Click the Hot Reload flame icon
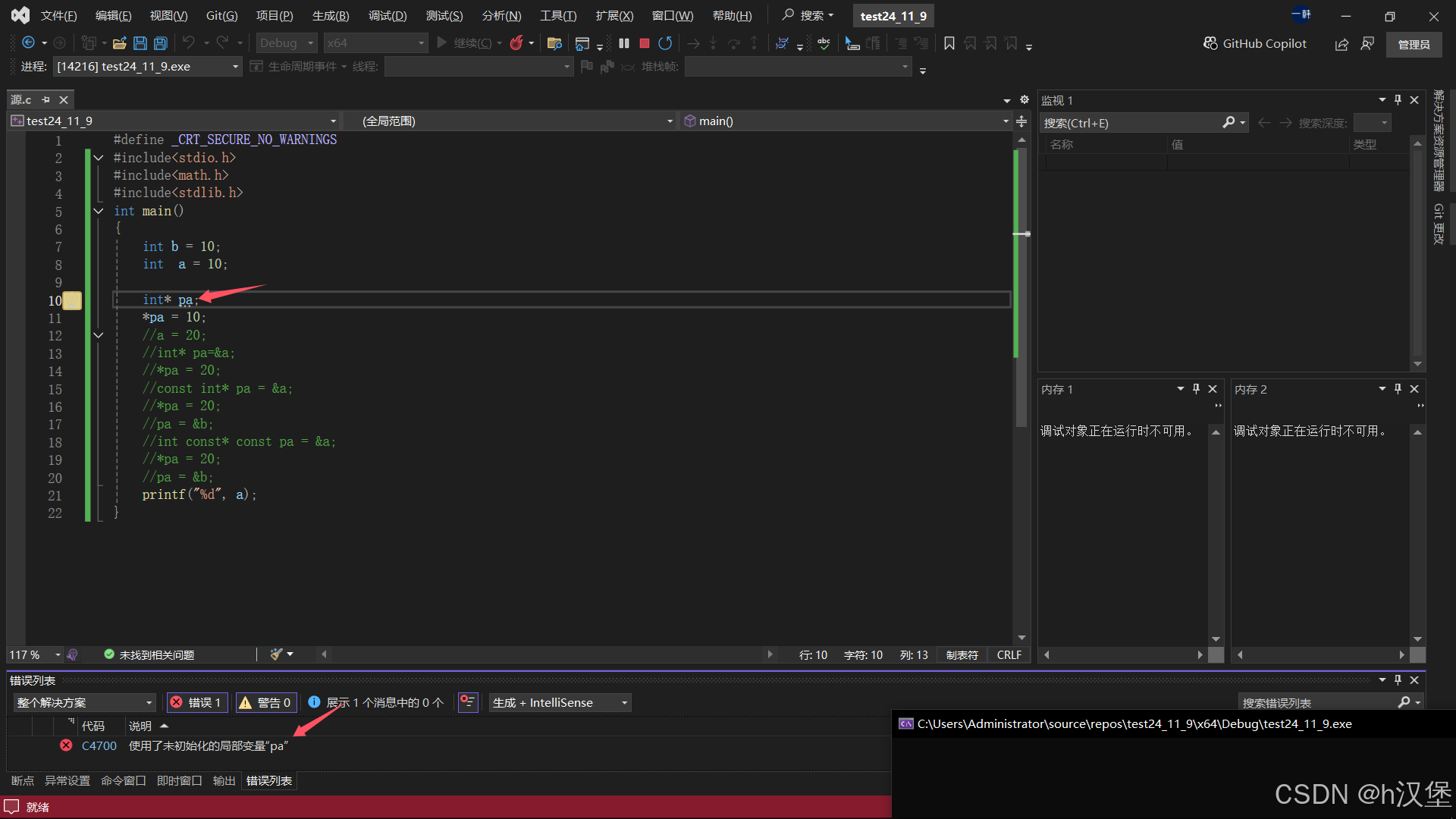1456x819 pixels. pos(516,43)
